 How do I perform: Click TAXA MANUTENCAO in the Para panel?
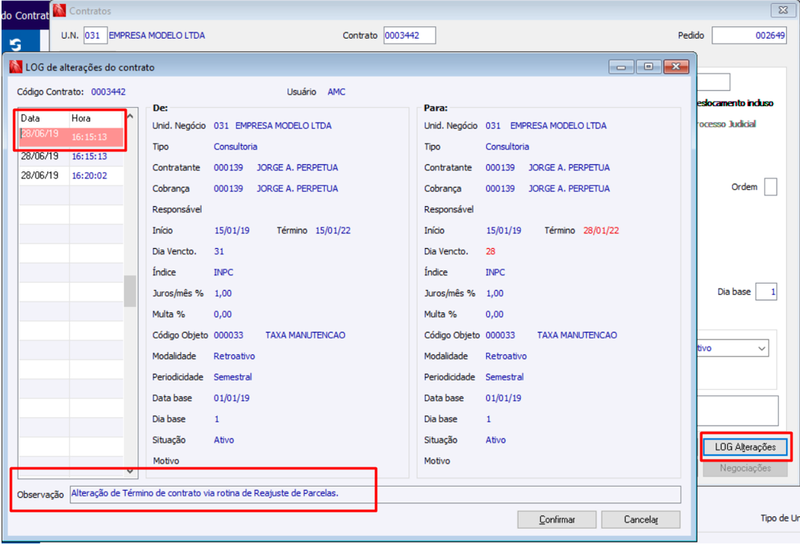pyautogui.click(x=577, y=335)
